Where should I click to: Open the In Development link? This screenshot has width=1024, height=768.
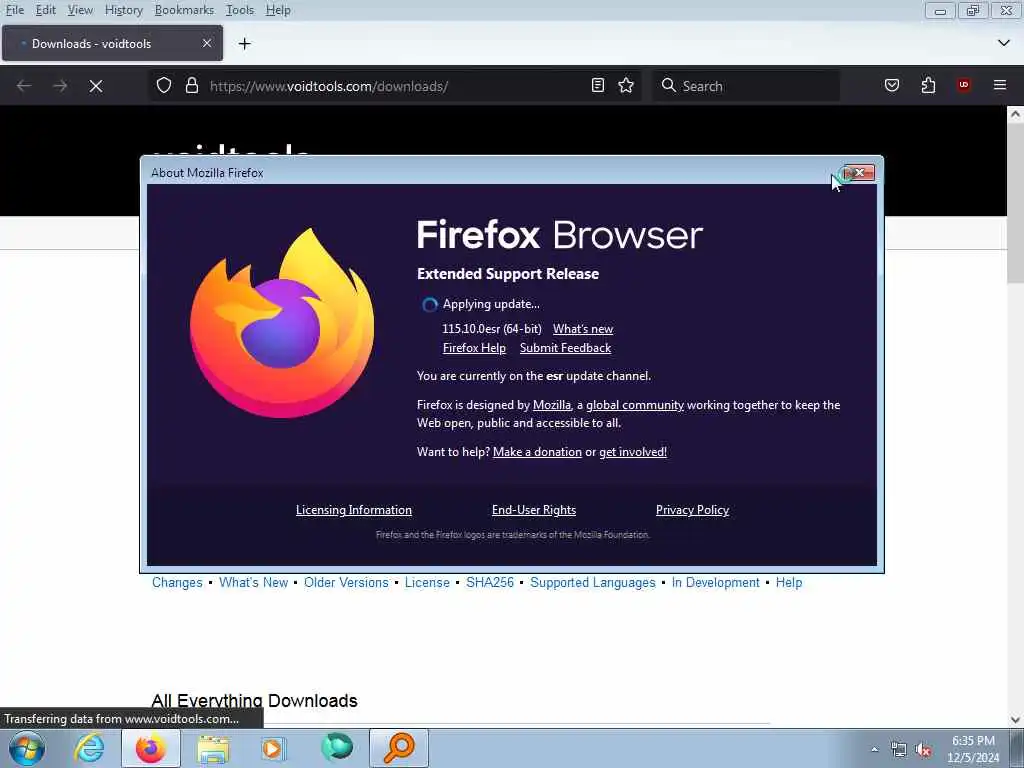(716, 583)
